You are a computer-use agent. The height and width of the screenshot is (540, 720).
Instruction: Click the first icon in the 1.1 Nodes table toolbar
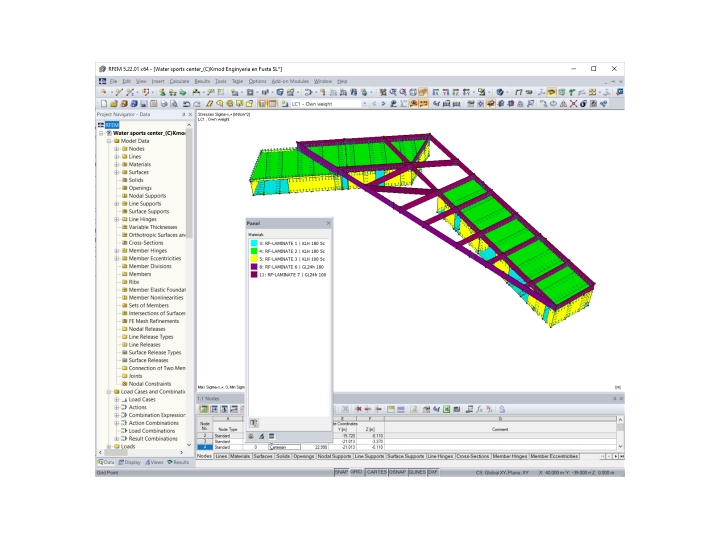pos(204,409)
